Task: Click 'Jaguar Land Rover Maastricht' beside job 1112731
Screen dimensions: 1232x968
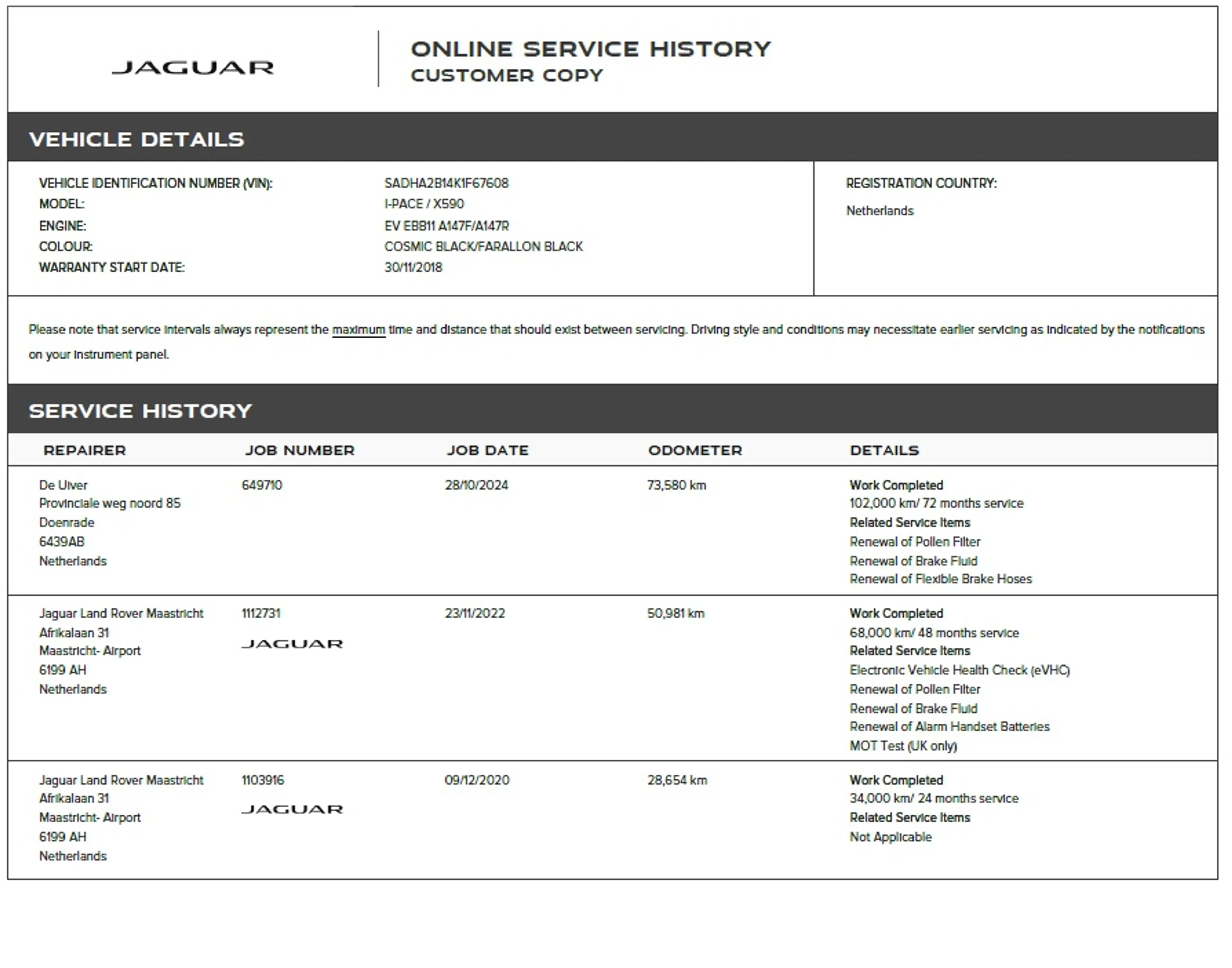Action: pos(121,613)
